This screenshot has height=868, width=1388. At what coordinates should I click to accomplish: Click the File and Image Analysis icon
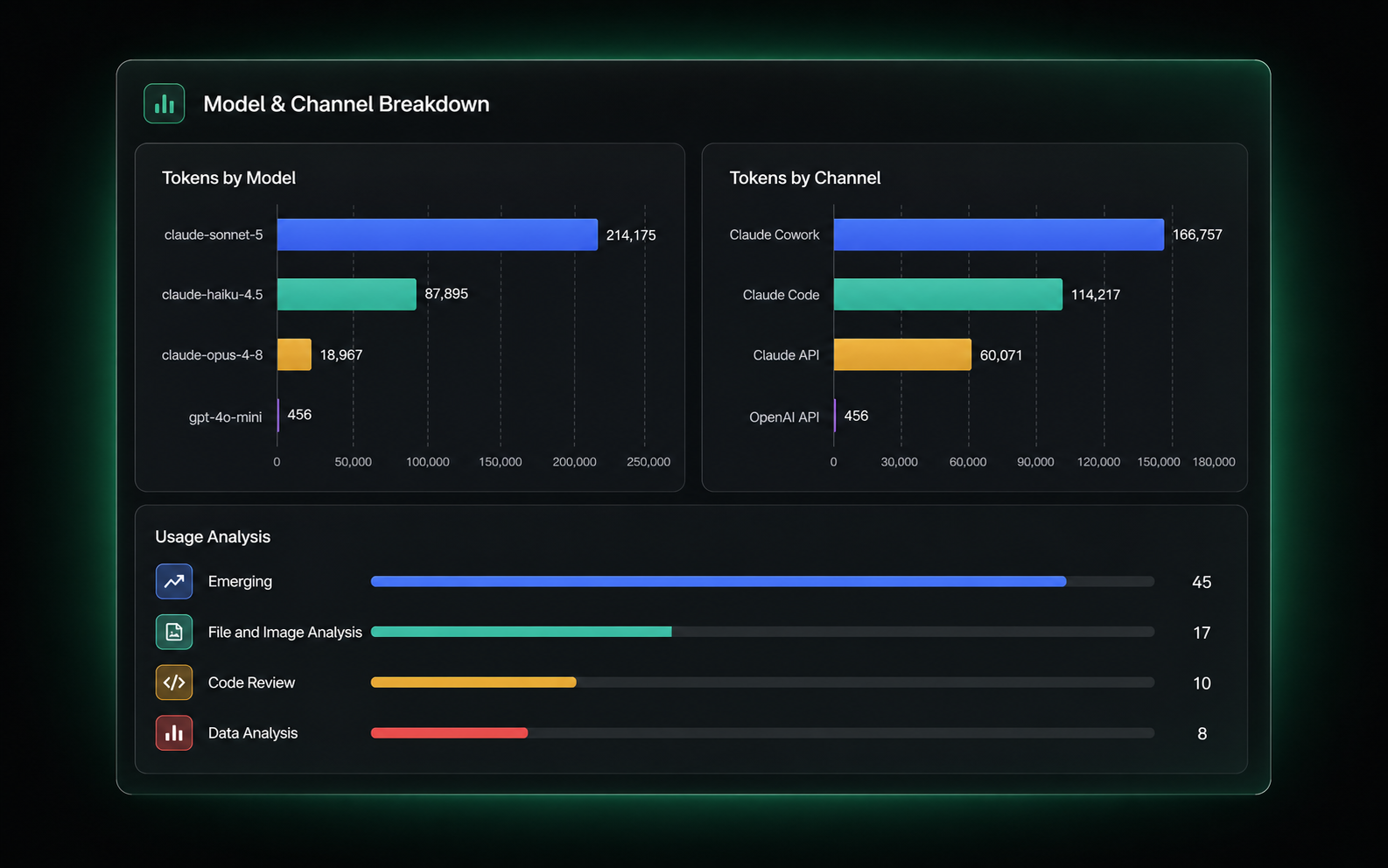coord(174,632)
